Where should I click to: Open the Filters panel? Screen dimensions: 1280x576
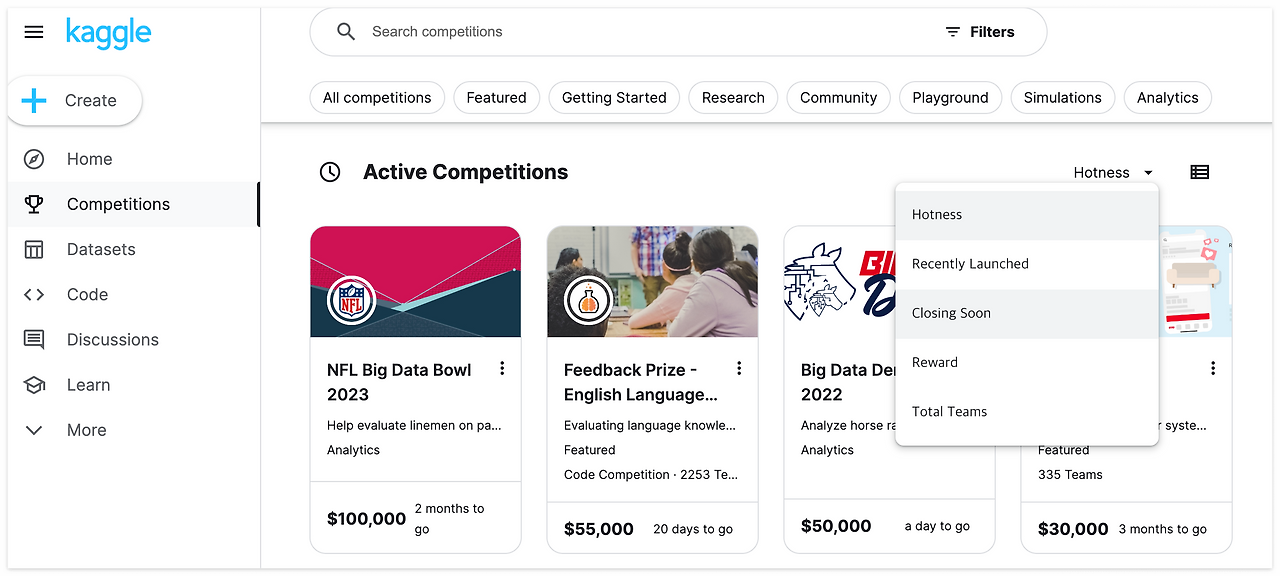pos(980,32)
